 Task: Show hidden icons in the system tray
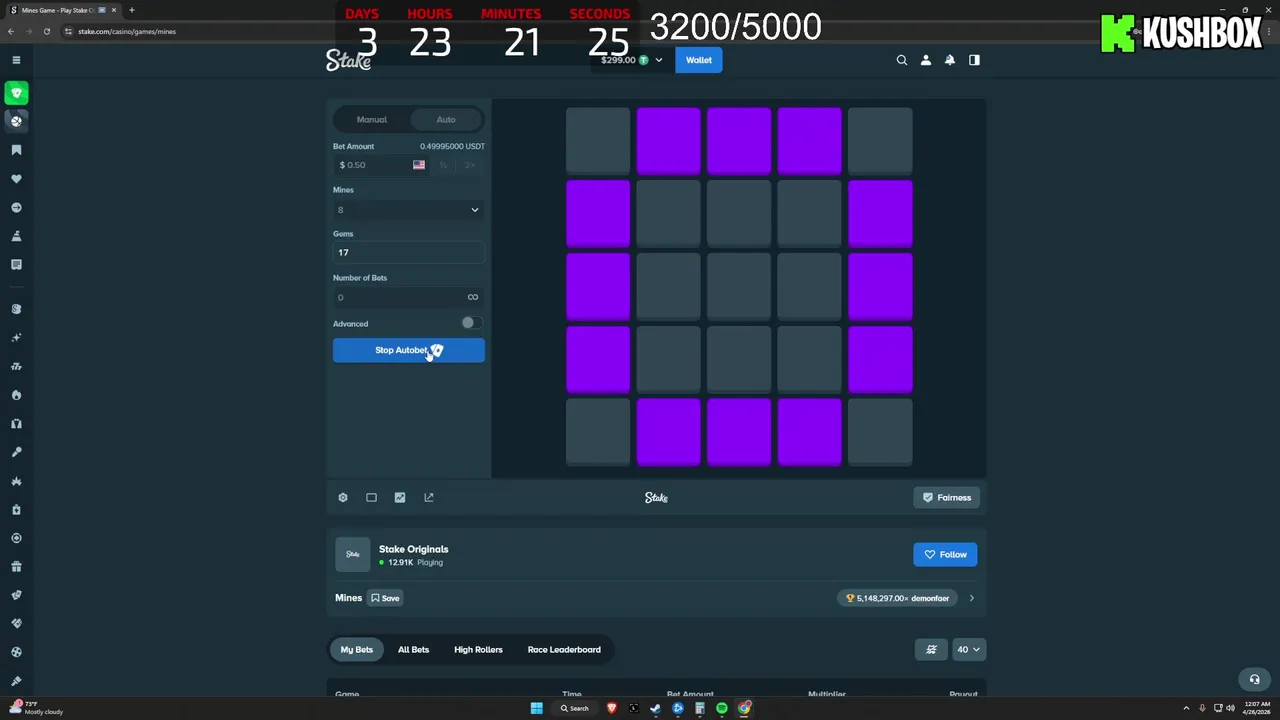coord(1187,708)
